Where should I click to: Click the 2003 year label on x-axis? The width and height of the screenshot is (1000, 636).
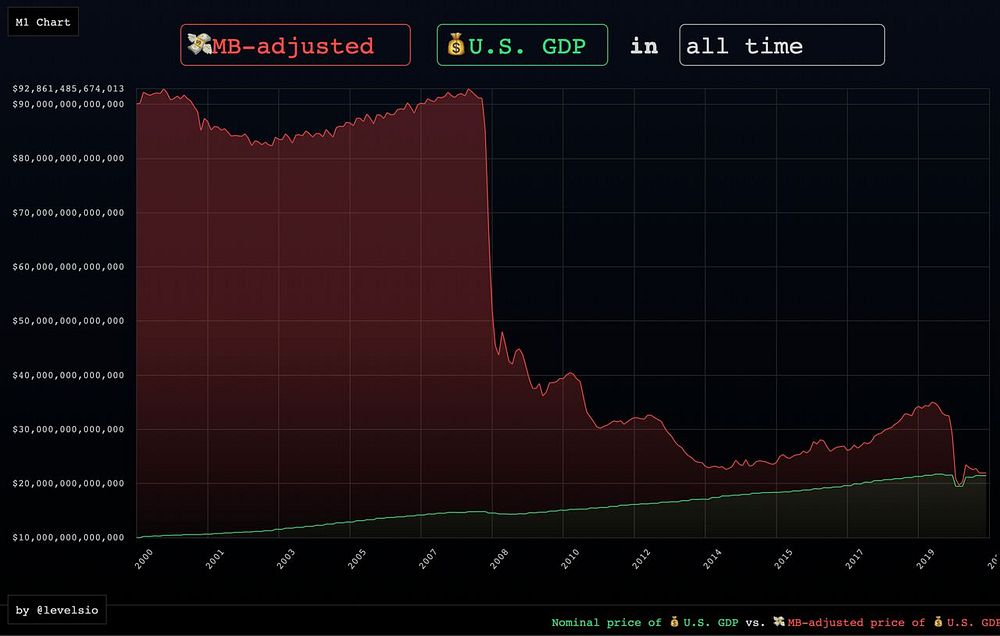coord(286,559)
